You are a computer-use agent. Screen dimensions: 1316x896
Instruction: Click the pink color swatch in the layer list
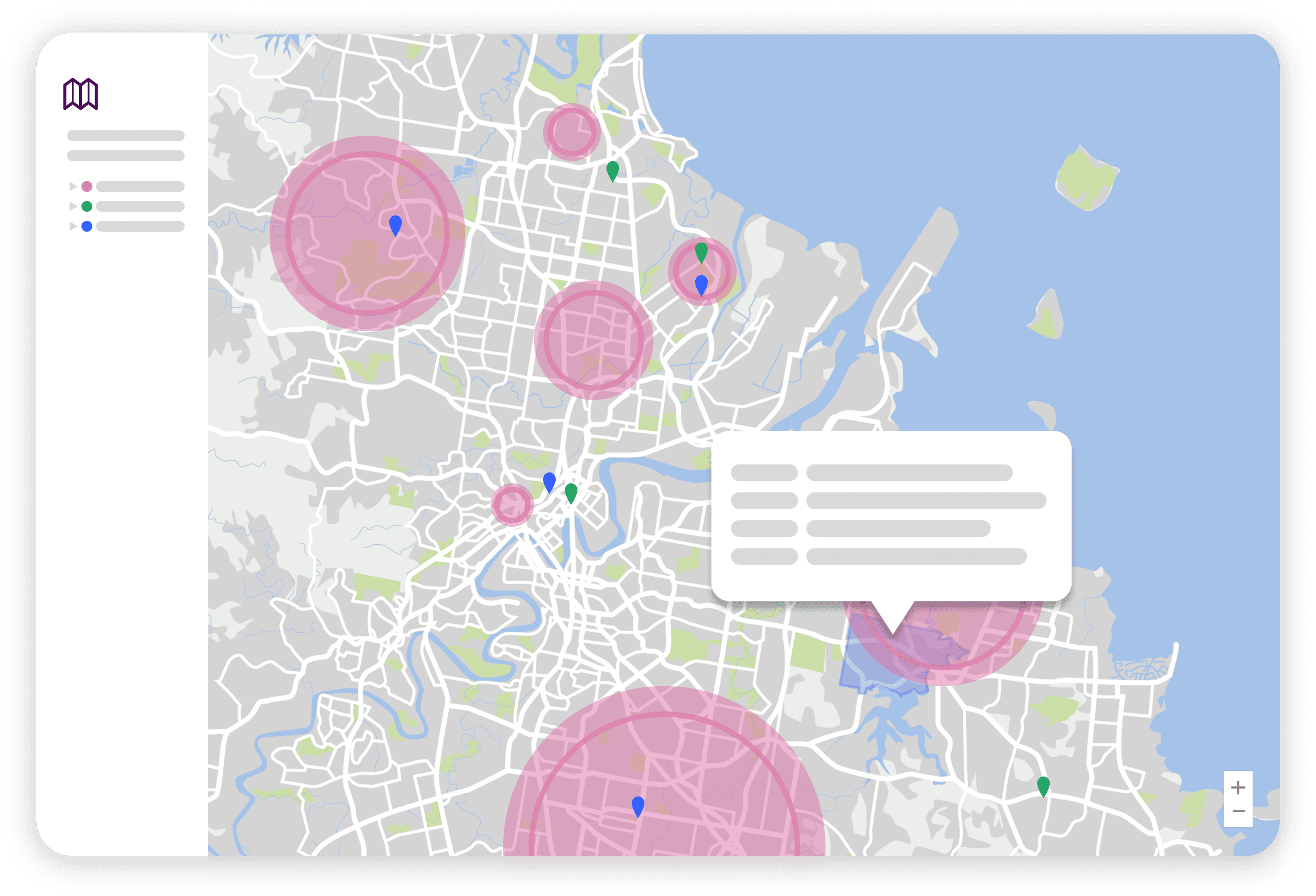[x=87, y=186]
